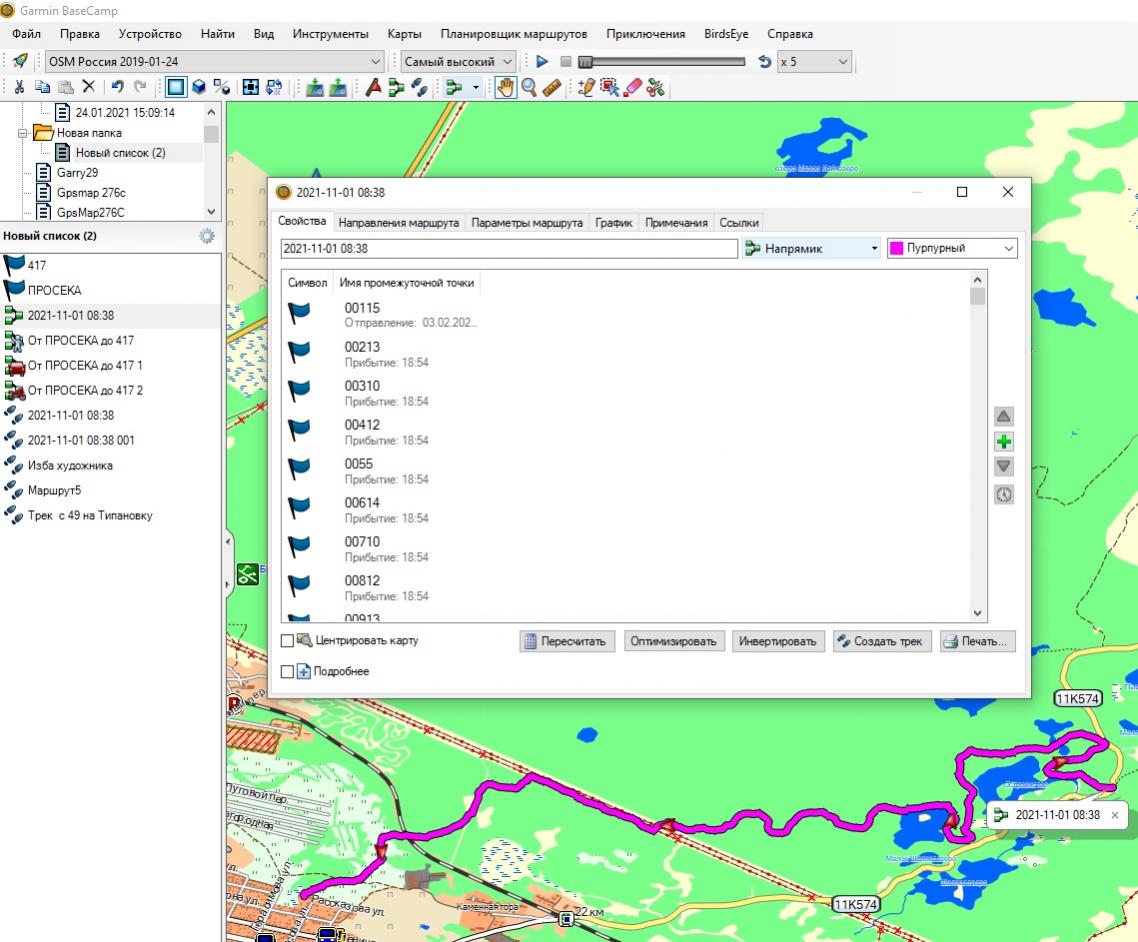Click the 'Создать трек' button
1138x942 pixels.
click(x=883, y=642)
